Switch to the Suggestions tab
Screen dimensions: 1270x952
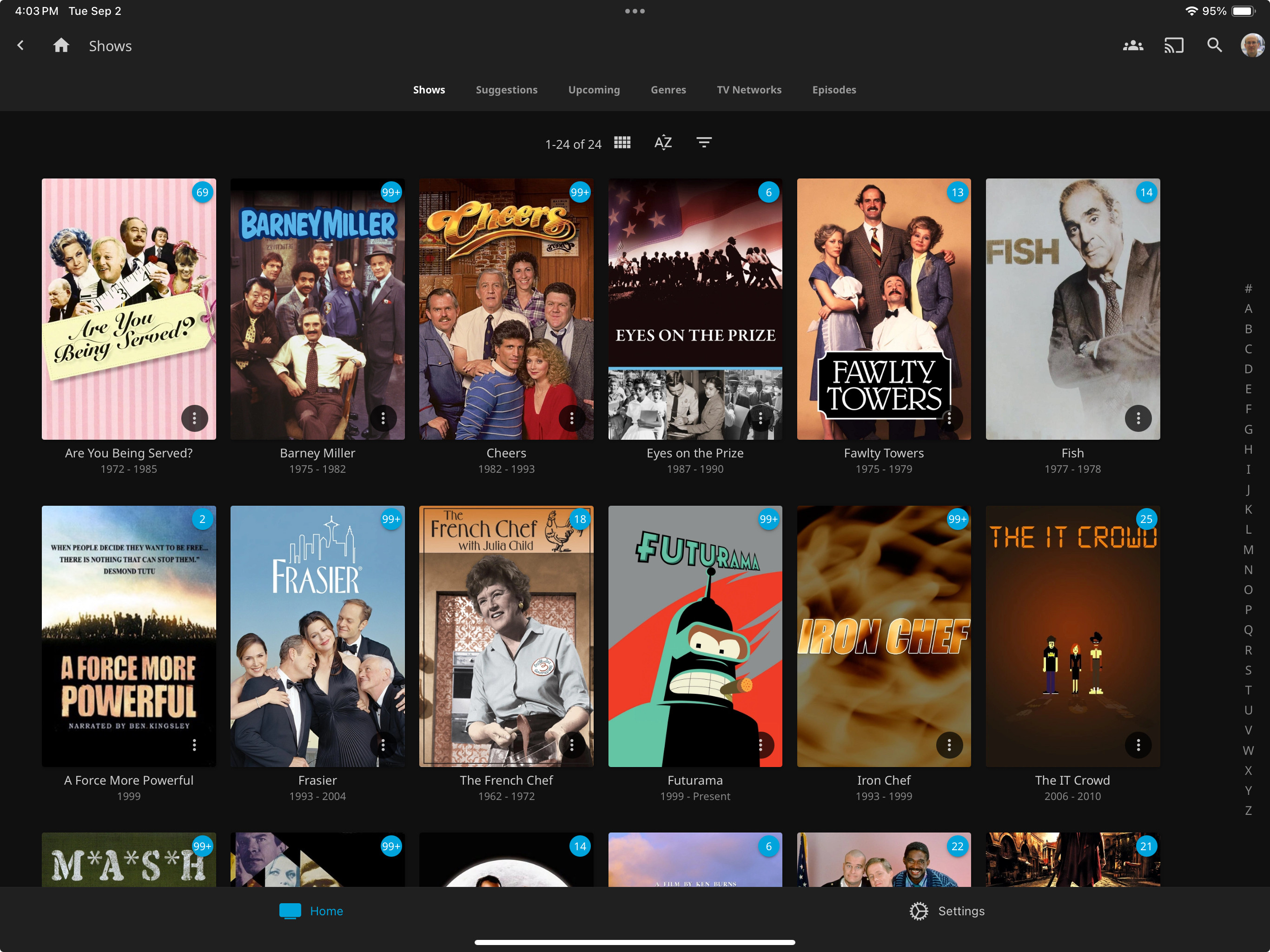[x=506, y=90]
